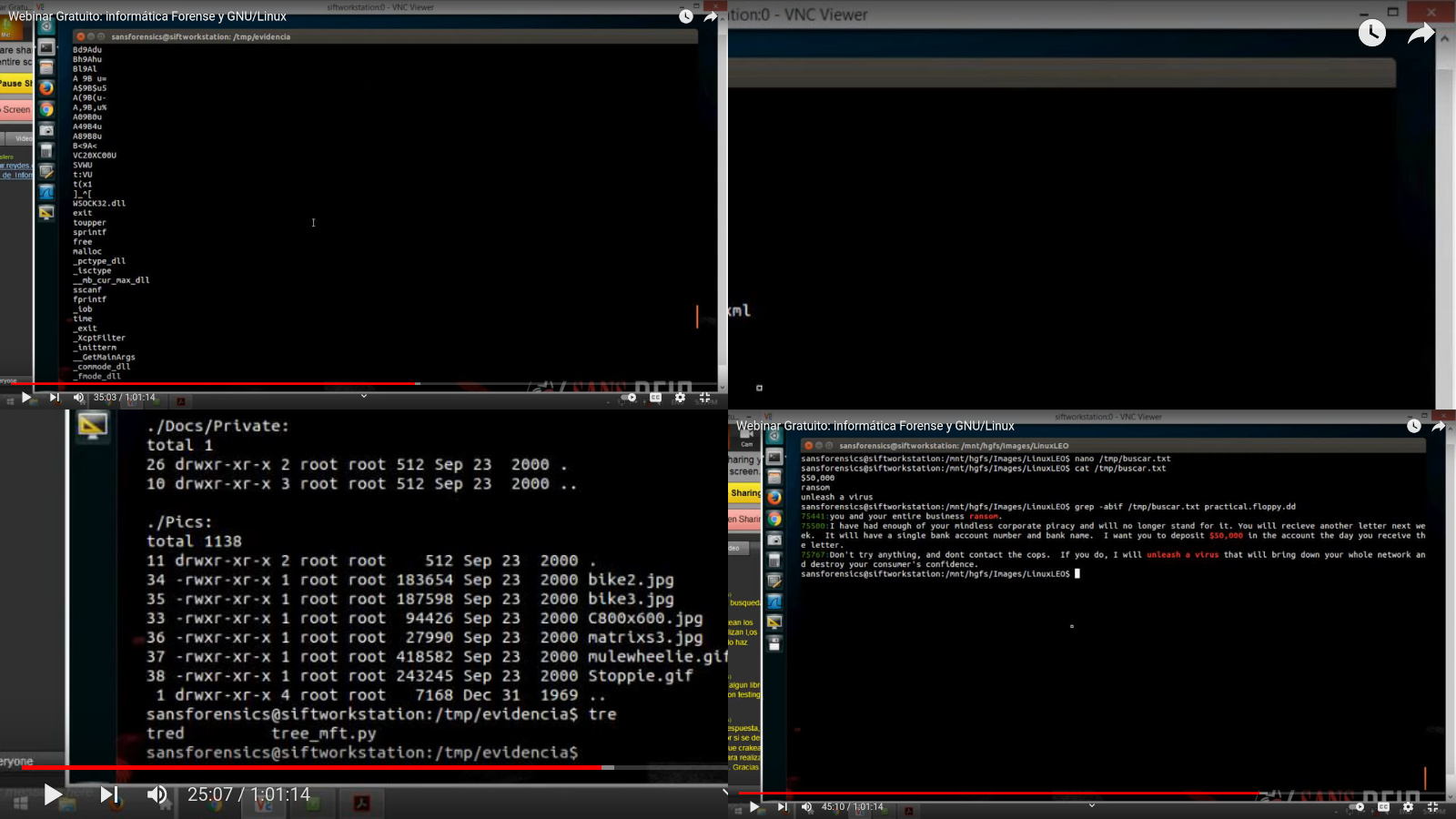This screenshot has height=819, width=1456.
Task: Mute the volume in the 45:10 player
Action: [x=806, y=807]
